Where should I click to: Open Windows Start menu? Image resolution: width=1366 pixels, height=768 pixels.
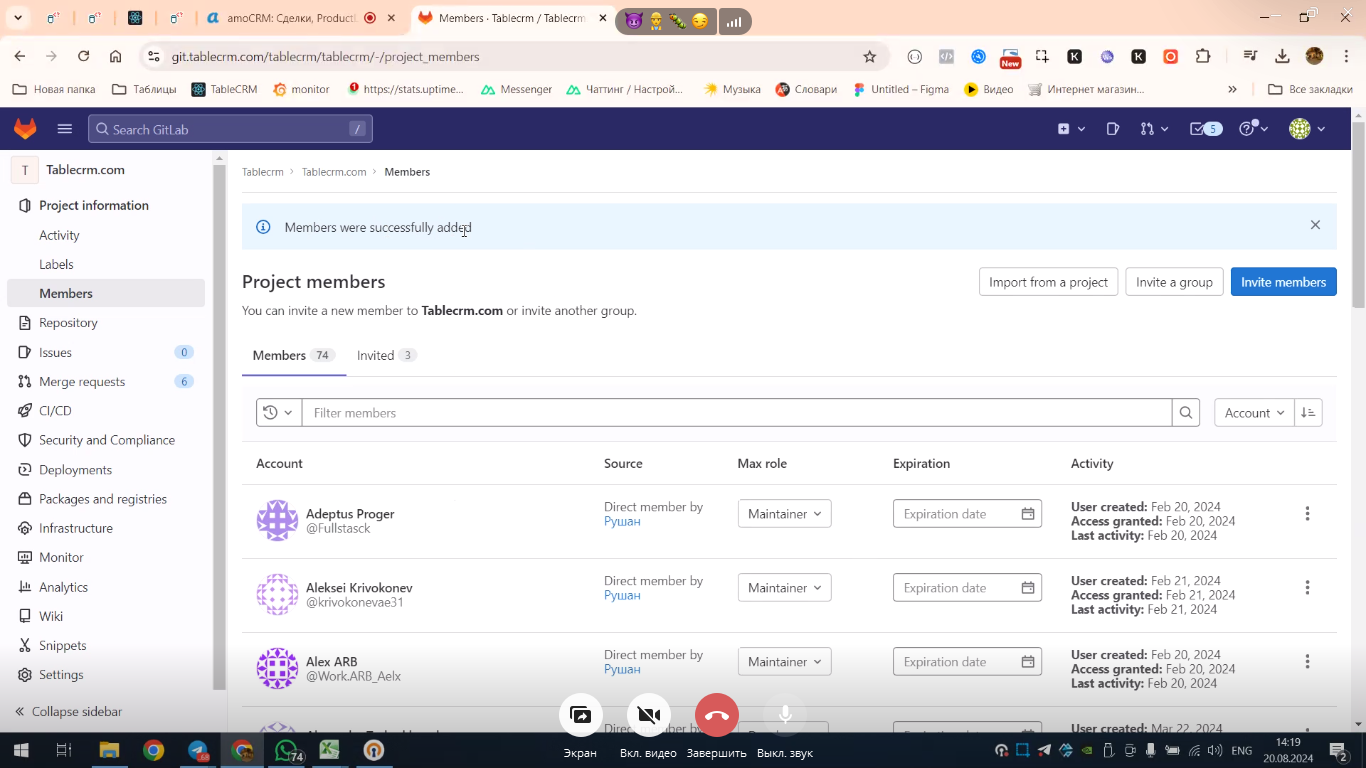pos(20,750)
